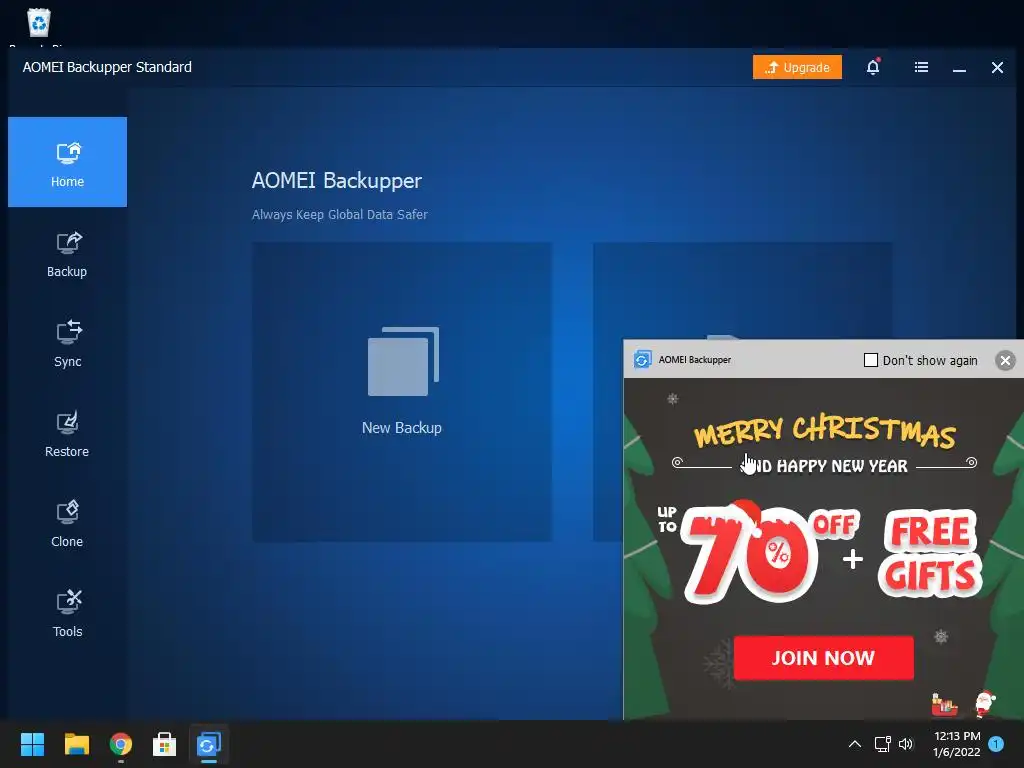Close the AOMEI Backupper main window
The width and height of the screenshot is (1024, 768).
point(997,67)
